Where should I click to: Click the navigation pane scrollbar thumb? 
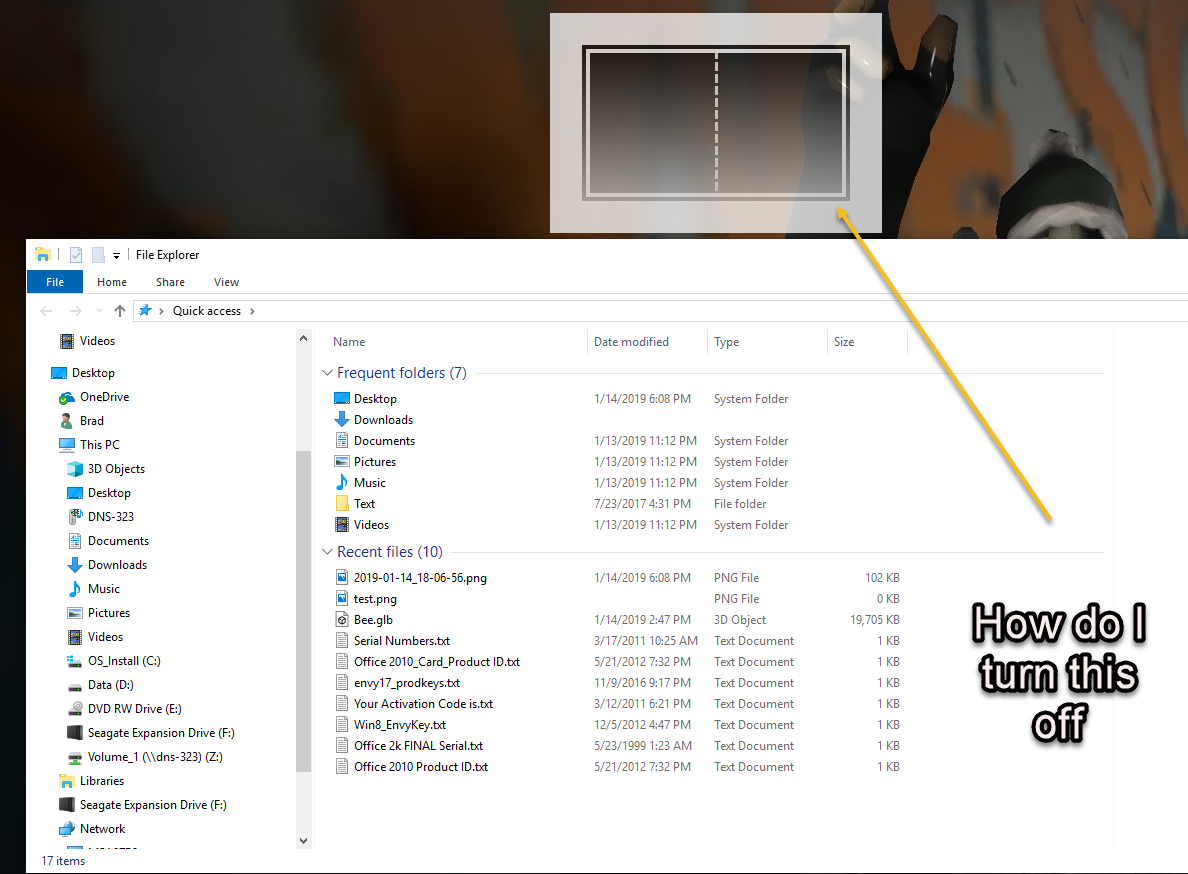(x=303, y=610)
